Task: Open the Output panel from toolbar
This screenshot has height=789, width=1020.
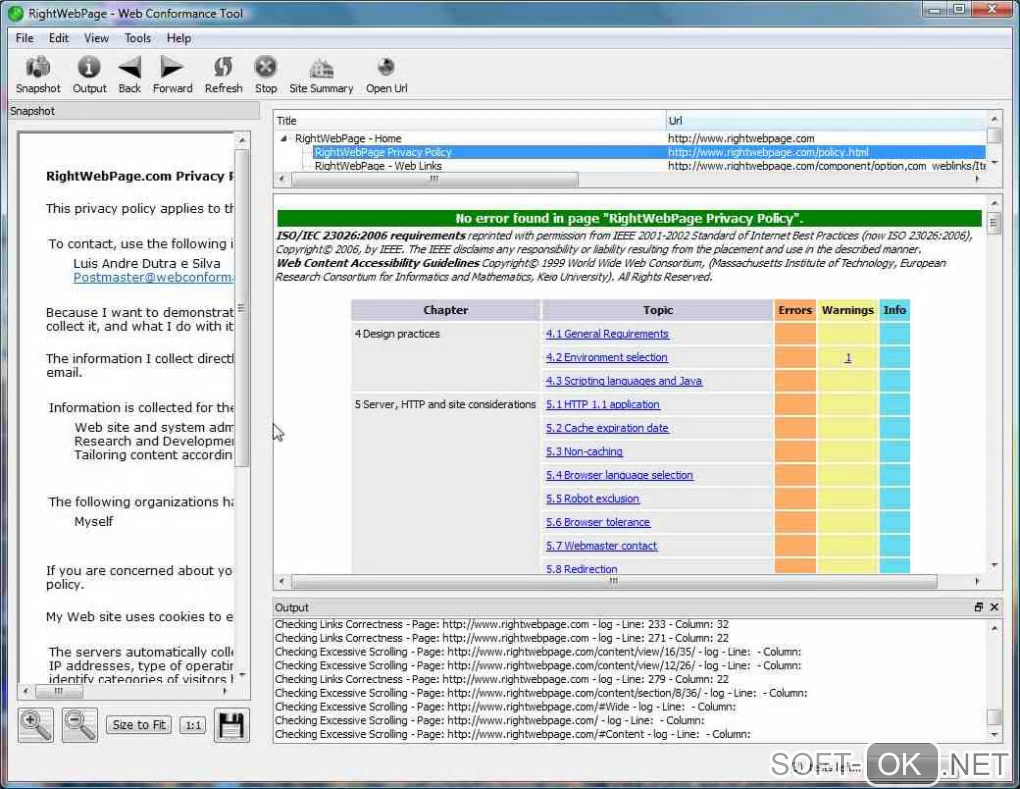Action: click(x=89, y=68)
